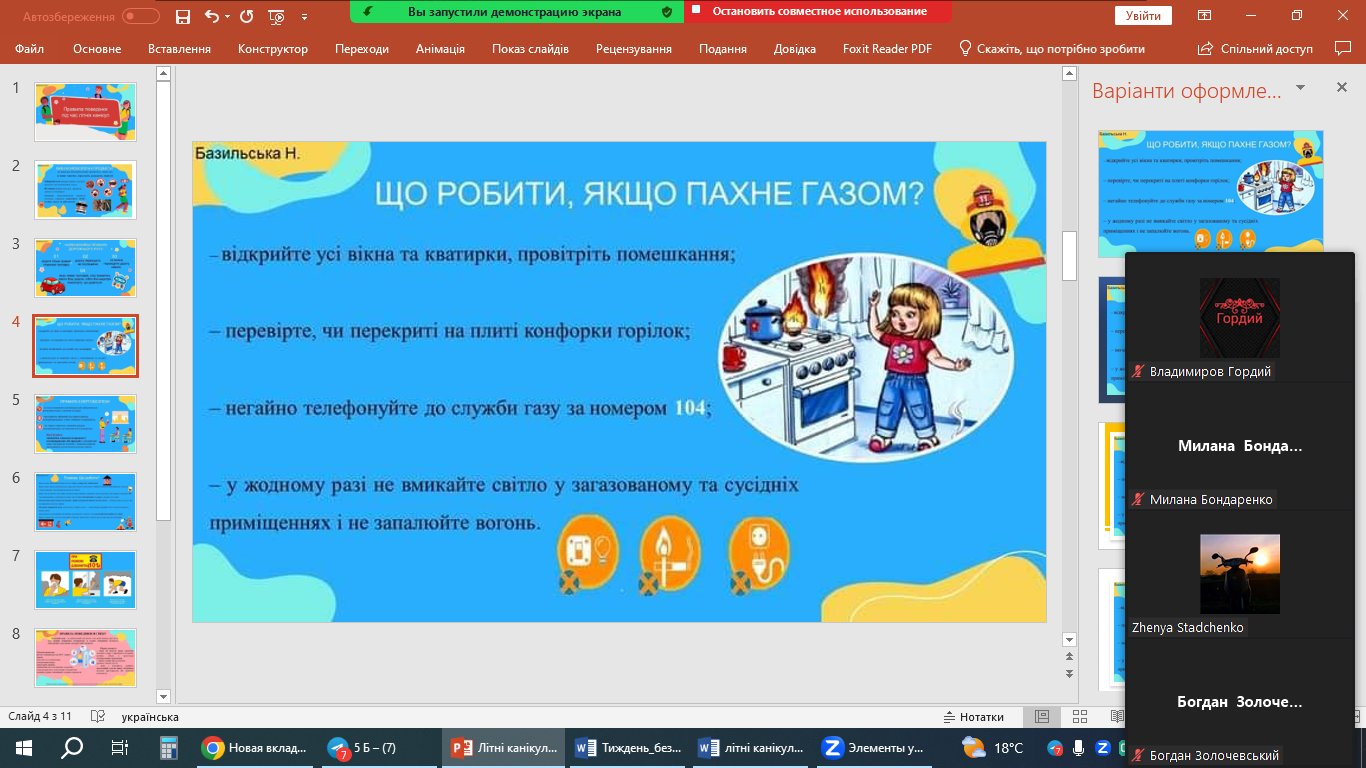
Task: Open the Windows Start menu
Action: 24,748
